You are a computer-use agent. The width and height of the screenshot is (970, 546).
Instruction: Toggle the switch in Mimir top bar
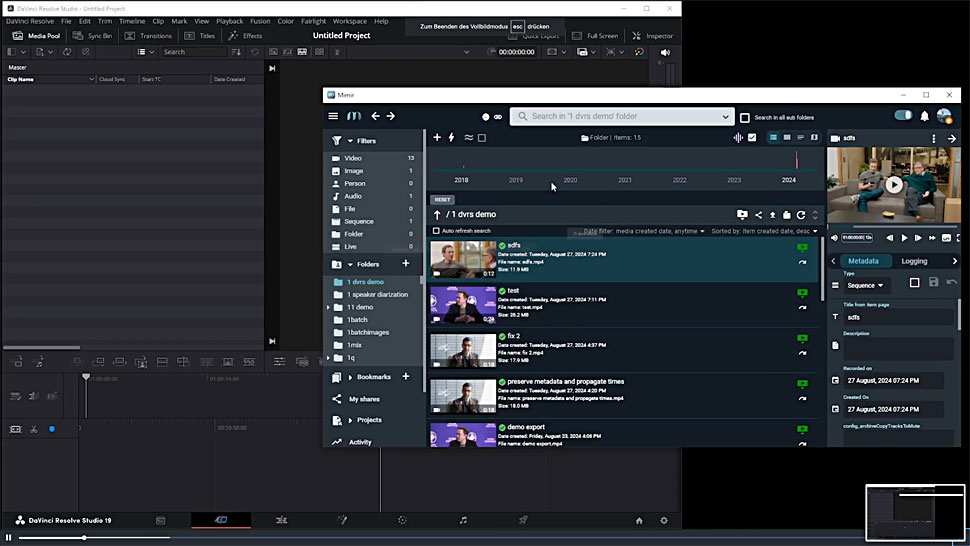pyautogui.click(x=903, y=116)
